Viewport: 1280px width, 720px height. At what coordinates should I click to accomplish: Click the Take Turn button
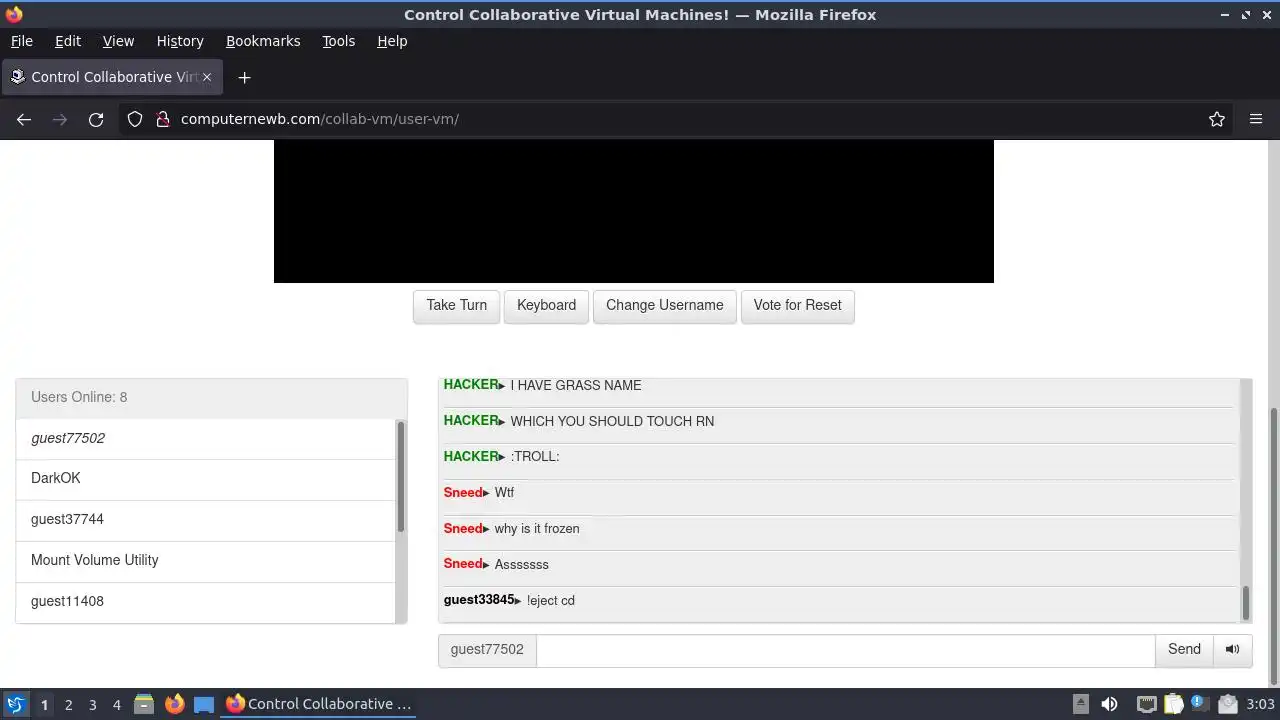pos(457,306)
